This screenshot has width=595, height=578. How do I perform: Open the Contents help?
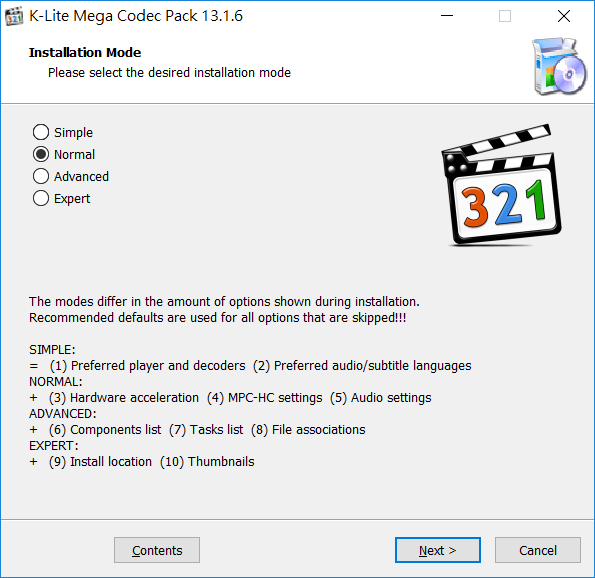pos(157,550)
